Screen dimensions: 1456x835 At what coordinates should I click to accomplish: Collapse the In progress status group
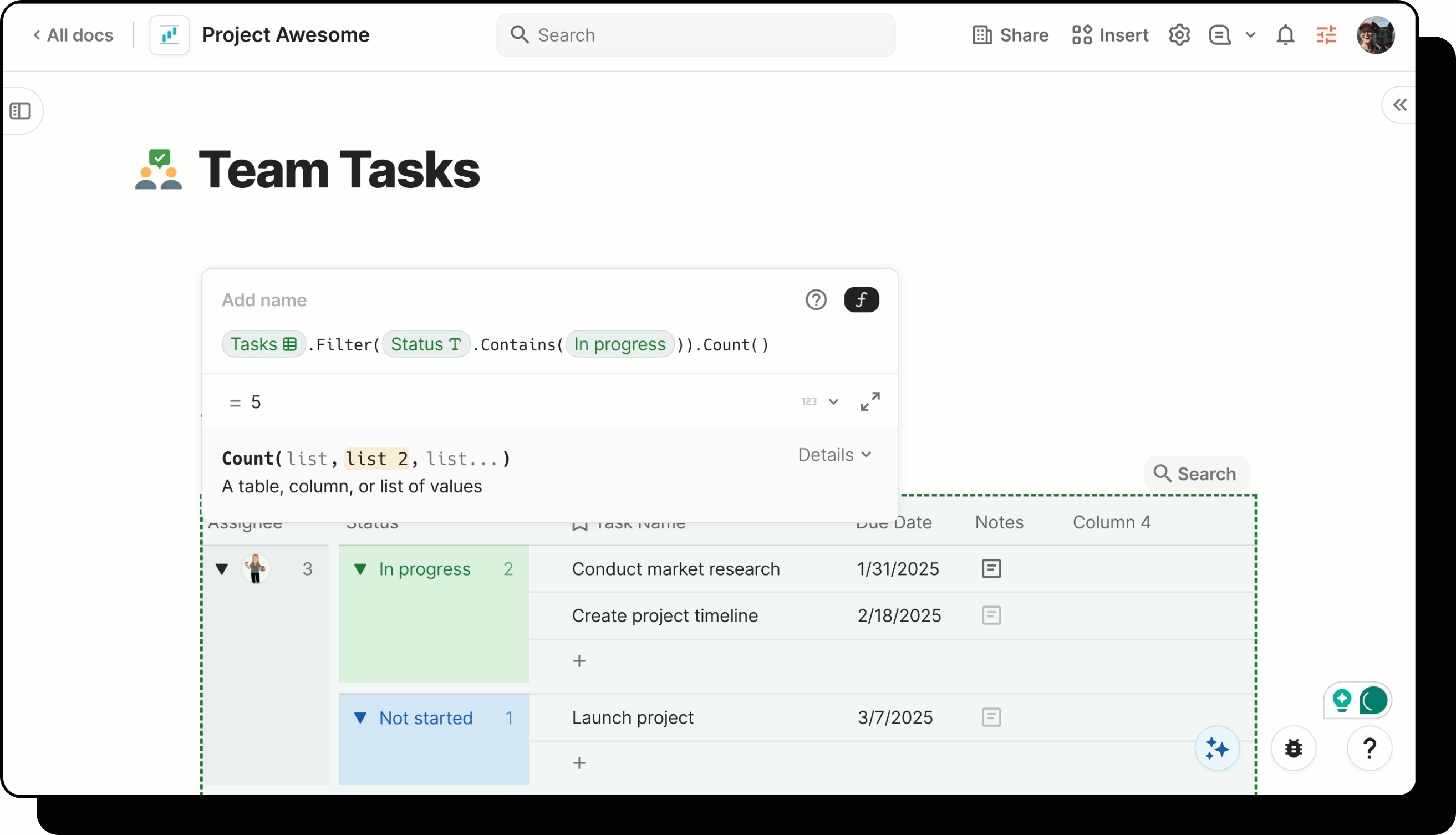coord(360,569)
